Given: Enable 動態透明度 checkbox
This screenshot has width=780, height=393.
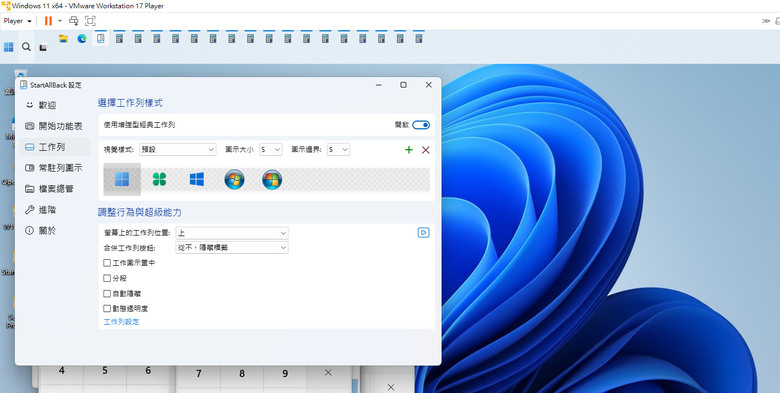Looking at the screenshot, I should [x=107, y=308].
